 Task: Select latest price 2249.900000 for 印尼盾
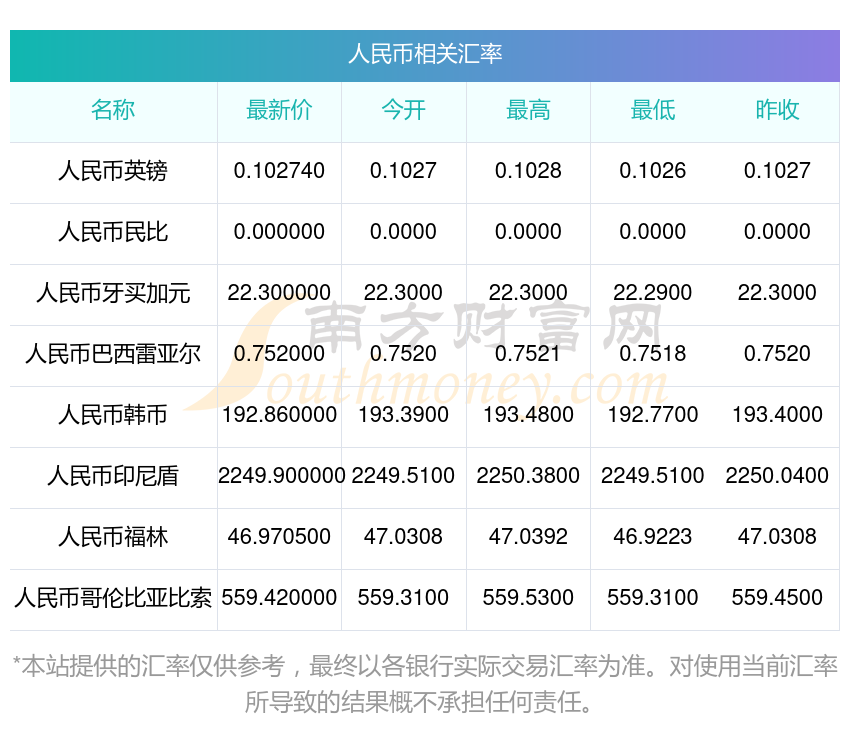pos(281,476)
